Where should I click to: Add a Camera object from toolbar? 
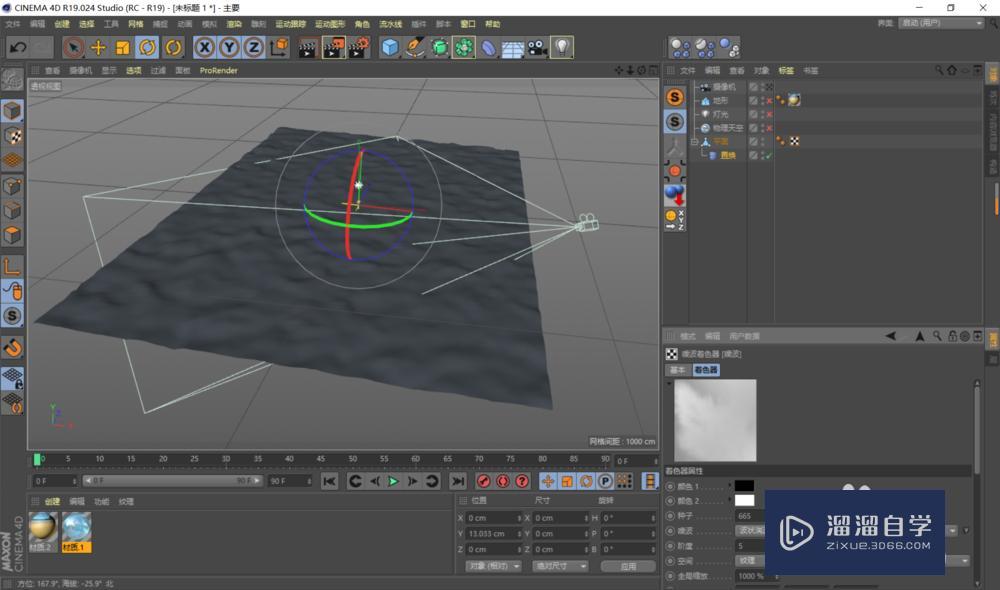tap(538, 47)
